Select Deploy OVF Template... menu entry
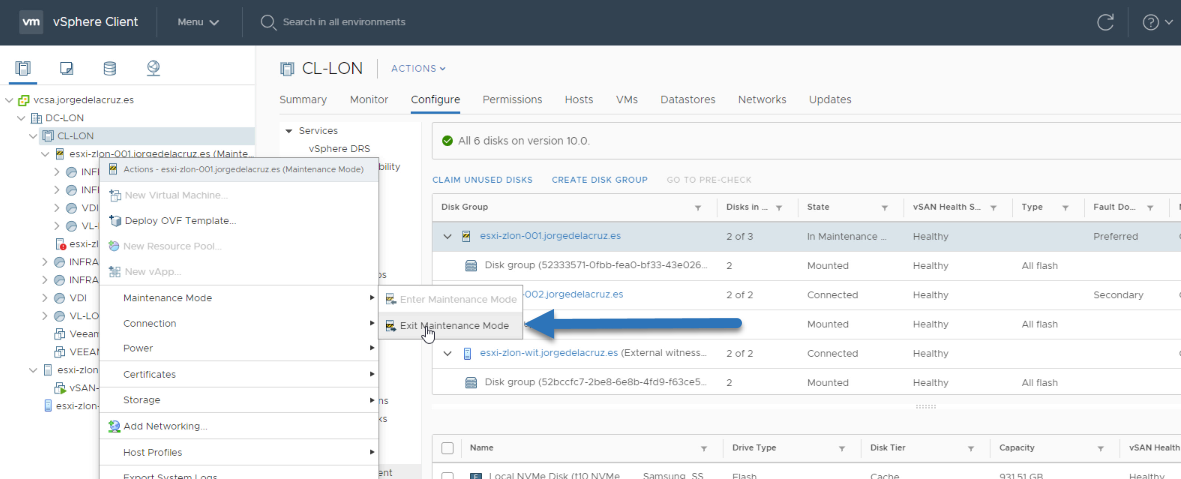The image size is (1181, 479). [239, 221]
